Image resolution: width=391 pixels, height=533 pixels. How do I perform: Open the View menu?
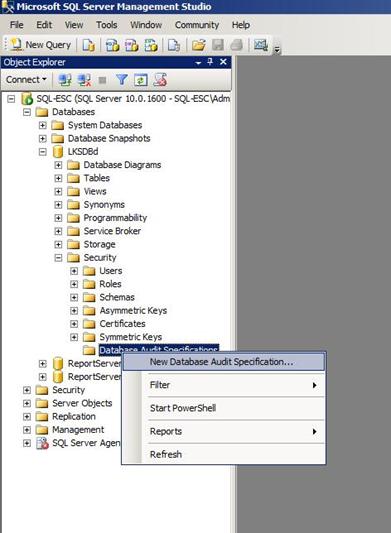point(74,25)
